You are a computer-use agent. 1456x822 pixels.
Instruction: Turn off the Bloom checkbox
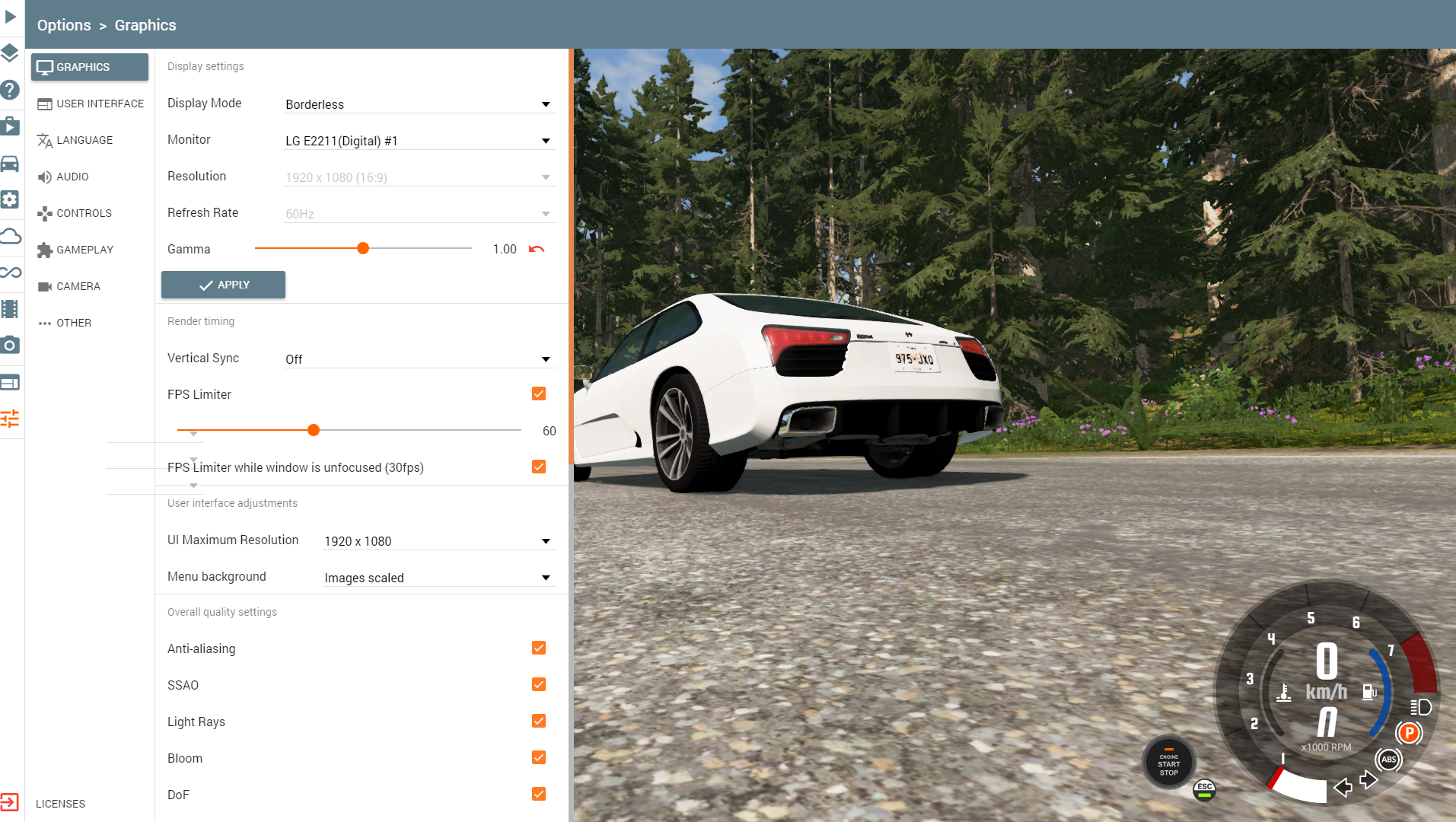539,757
